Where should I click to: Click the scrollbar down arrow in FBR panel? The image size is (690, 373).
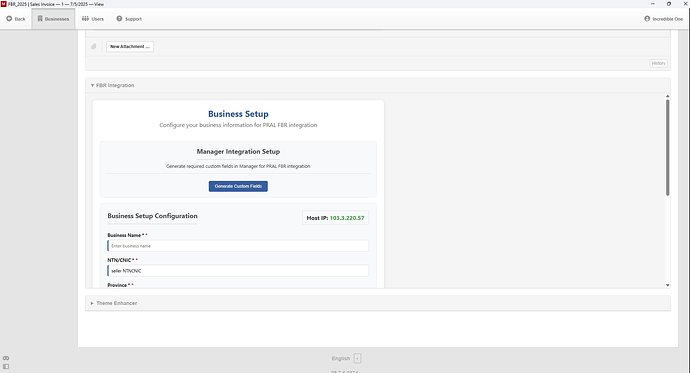click(x=668, y=285)
